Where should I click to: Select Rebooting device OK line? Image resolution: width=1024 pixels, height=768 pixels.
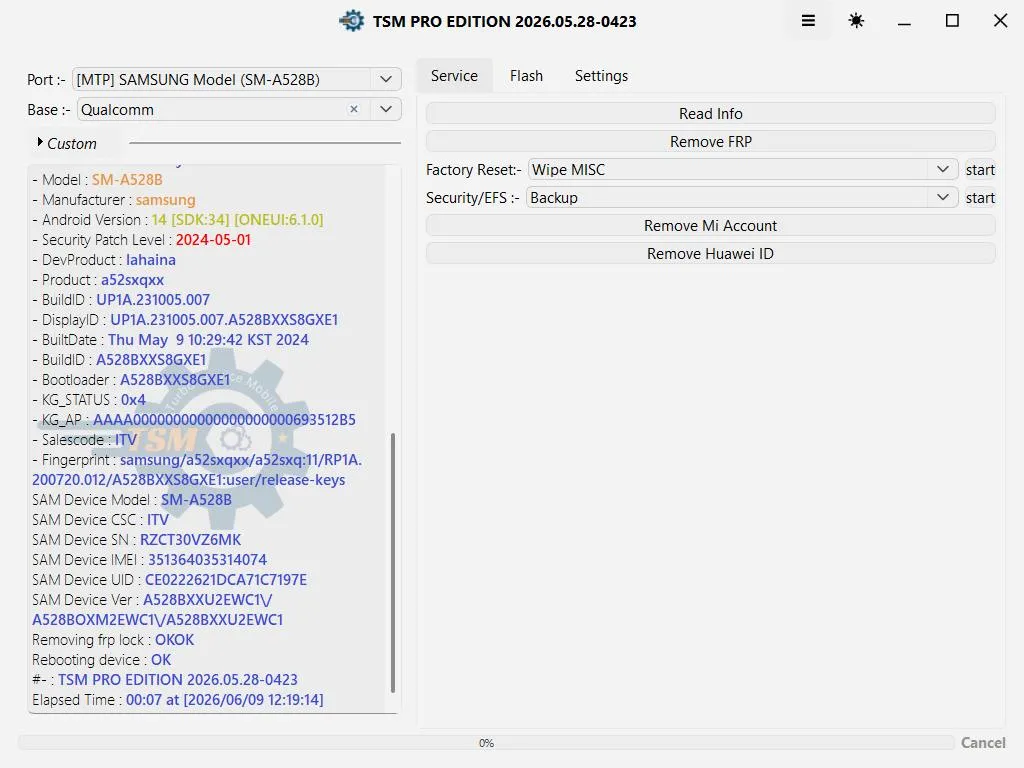tap(101, 660)
